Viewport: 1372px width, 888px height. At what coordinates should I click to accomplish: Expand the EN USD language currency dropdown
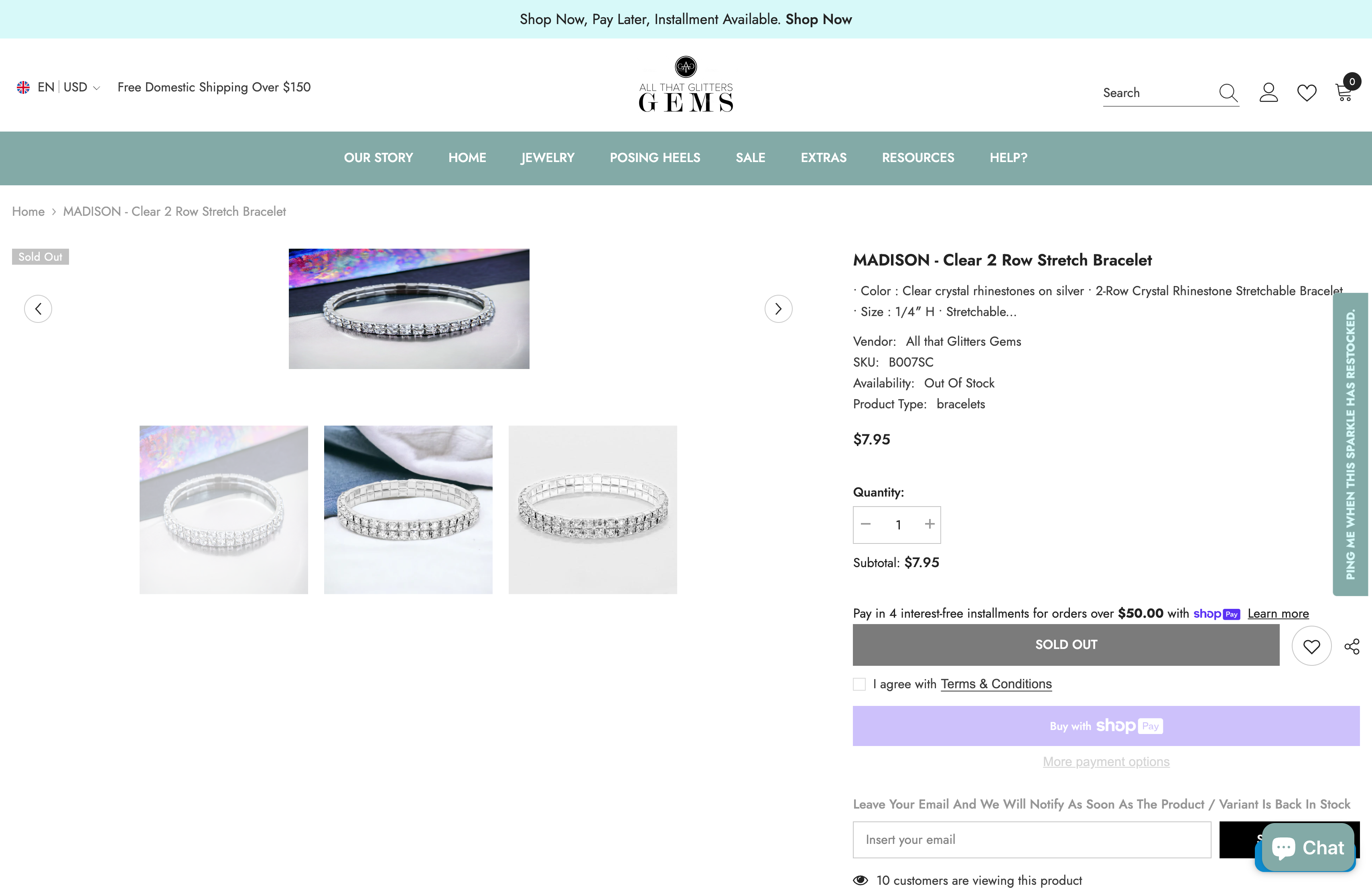[x=59, y=87]
